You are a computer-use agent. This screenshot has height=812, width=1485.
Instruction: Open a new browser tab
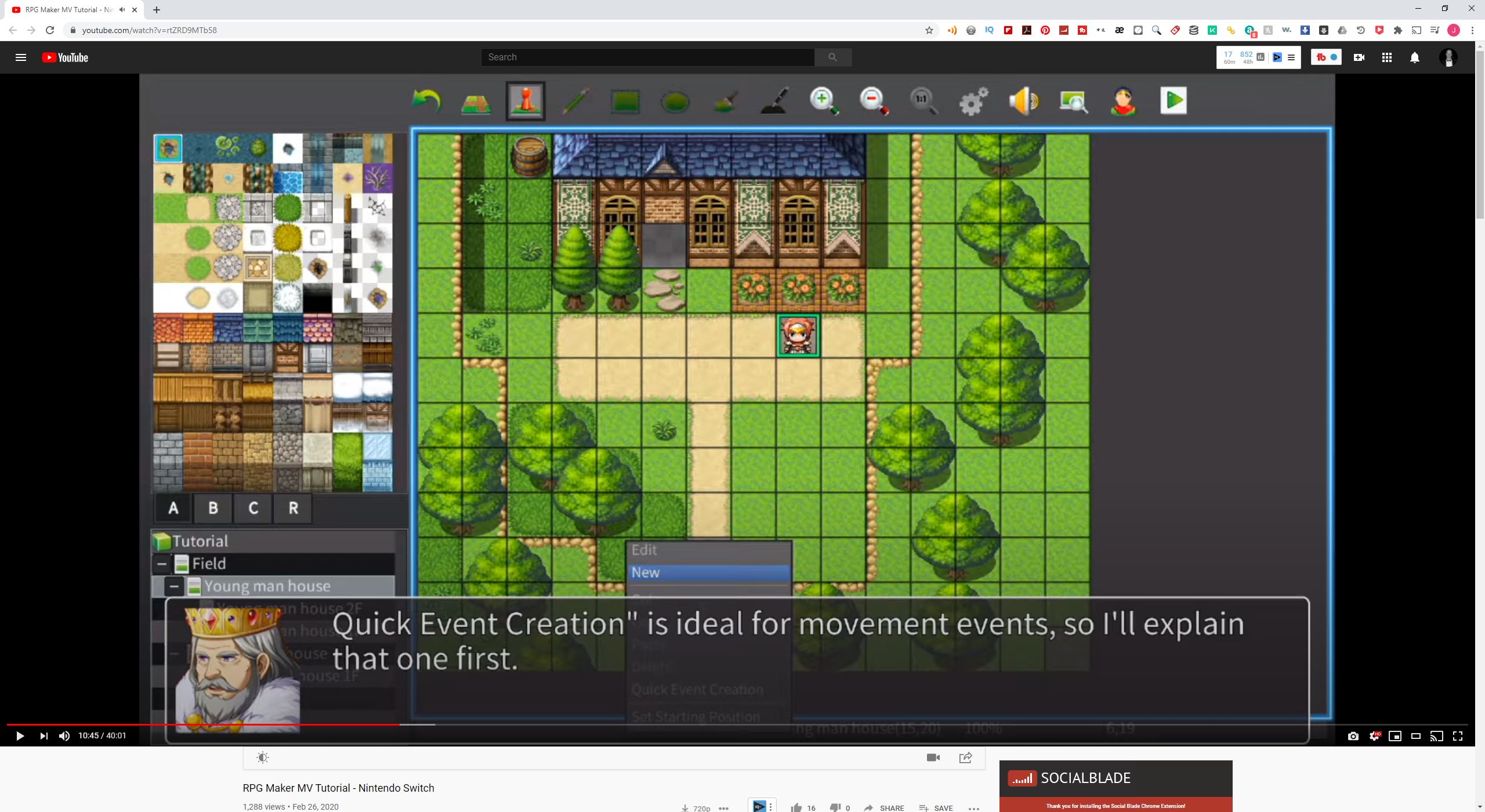[157, 10]
